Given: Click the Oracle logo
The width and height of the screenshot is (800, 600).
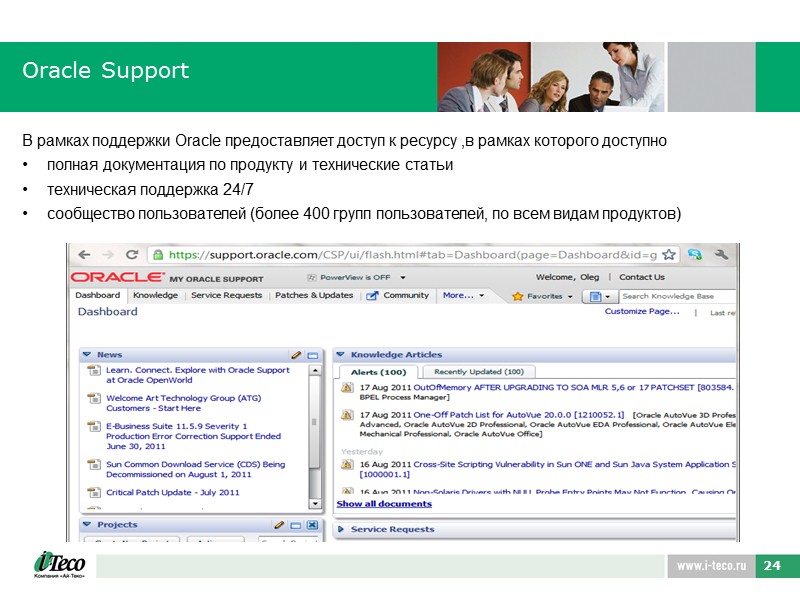Looking at the screenshot, I should point(117,277).
